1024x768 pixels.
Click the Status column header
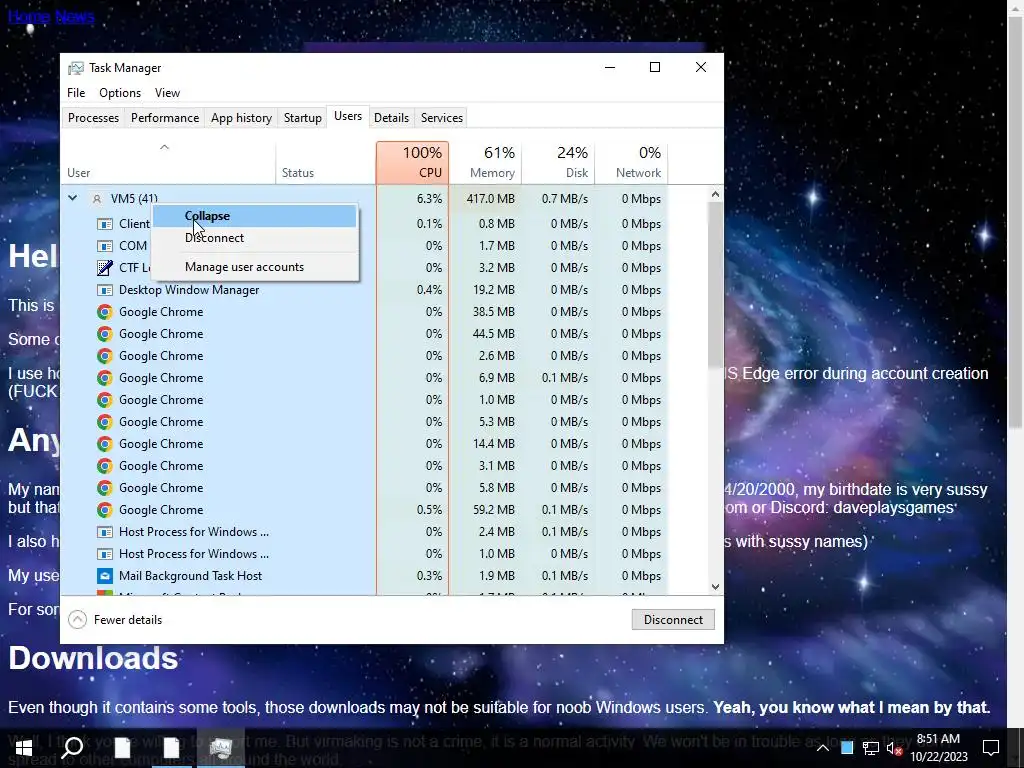[326, 163]
